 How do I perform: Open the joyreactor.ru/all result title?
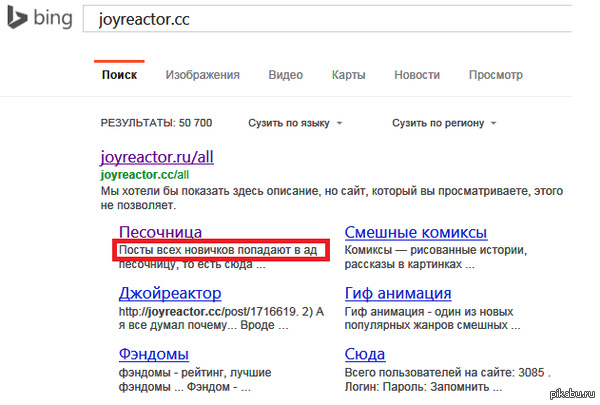point(157,157)
